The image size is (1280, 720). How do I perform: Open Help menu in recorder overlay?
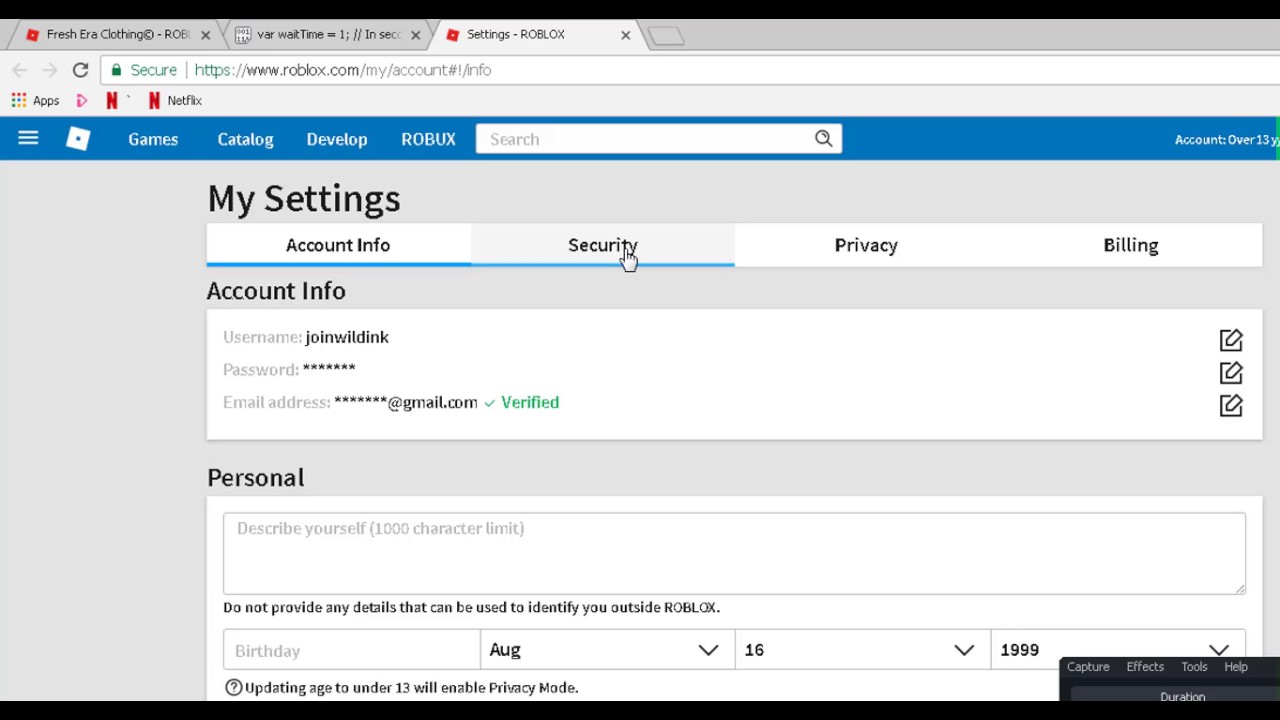coord(1236,667)
